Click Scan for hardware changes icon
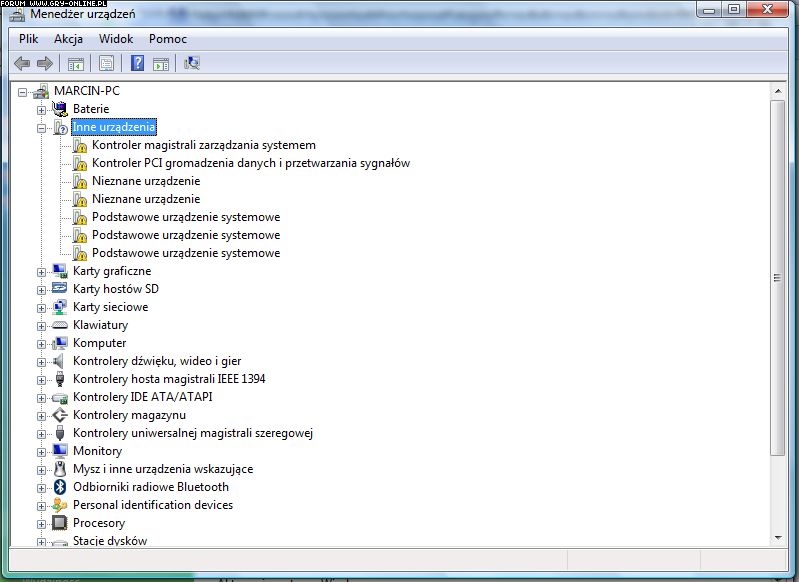 tap(192, 63)
